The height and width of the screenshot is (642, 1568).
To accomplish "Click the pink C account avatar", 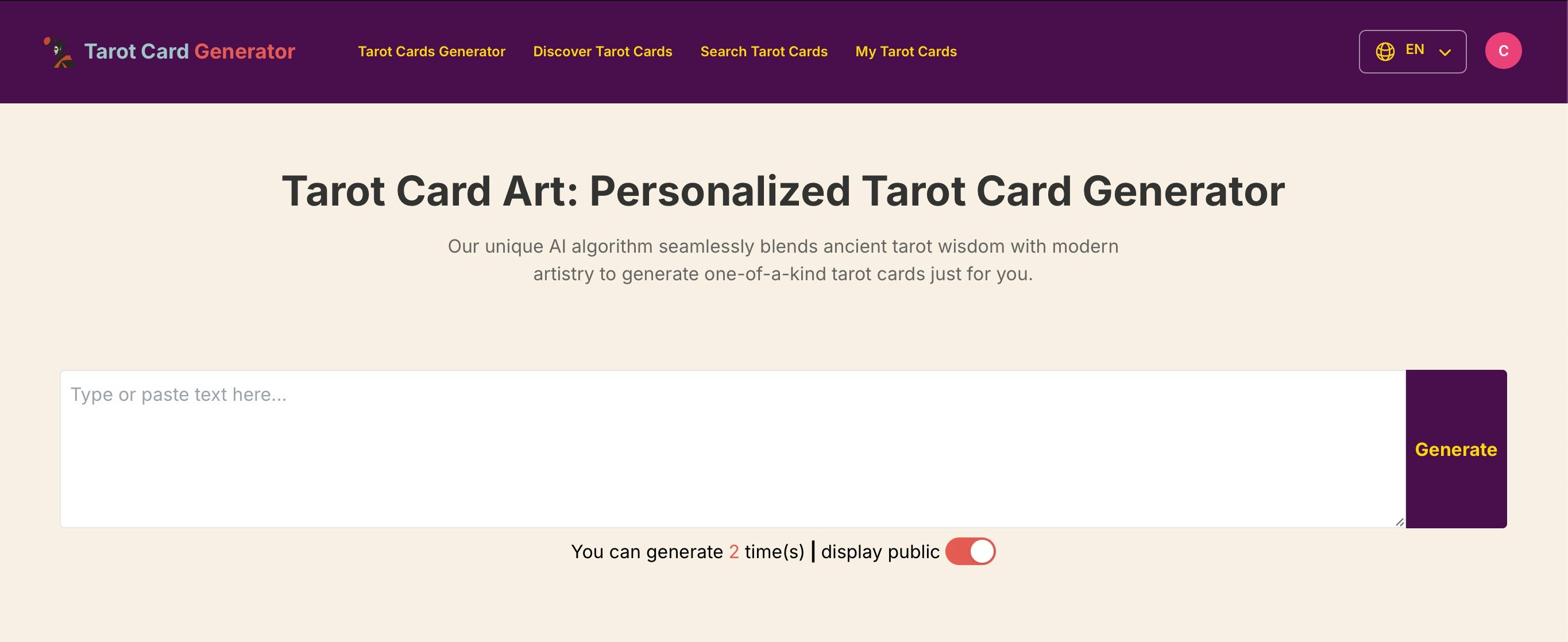I will tap(1504, 52).
